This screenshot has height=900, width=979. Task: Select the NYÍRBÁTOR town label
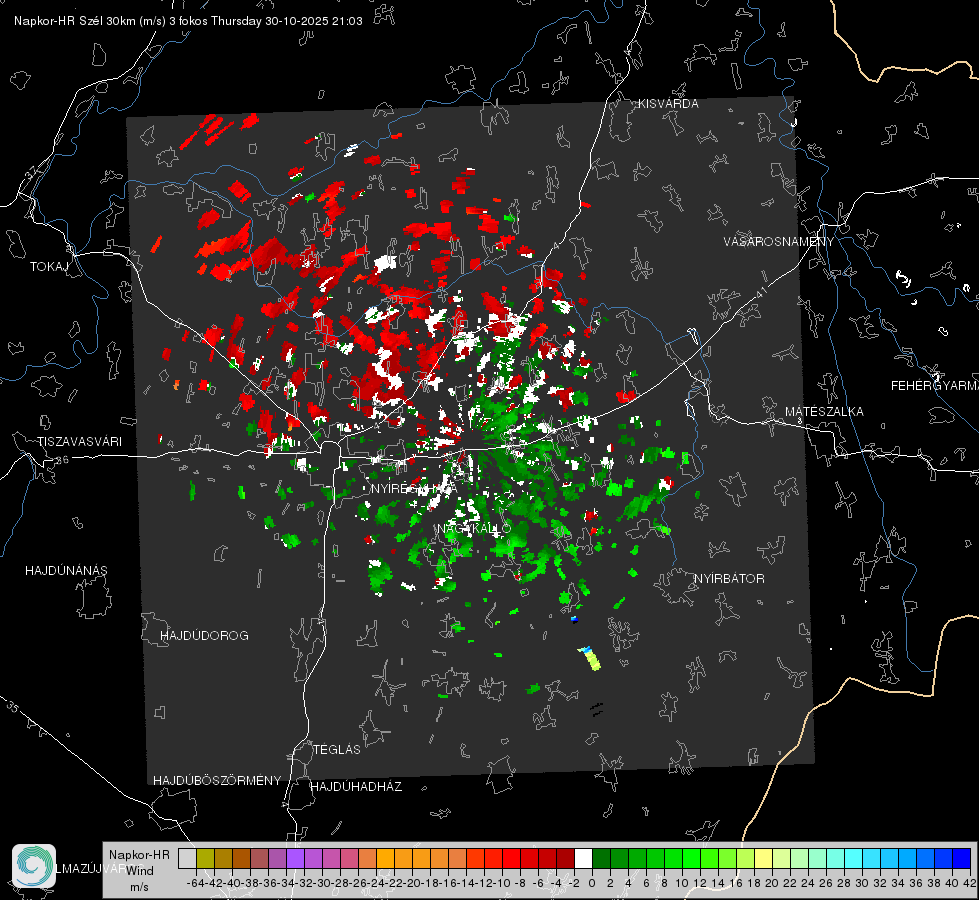[x=729, y=578]
